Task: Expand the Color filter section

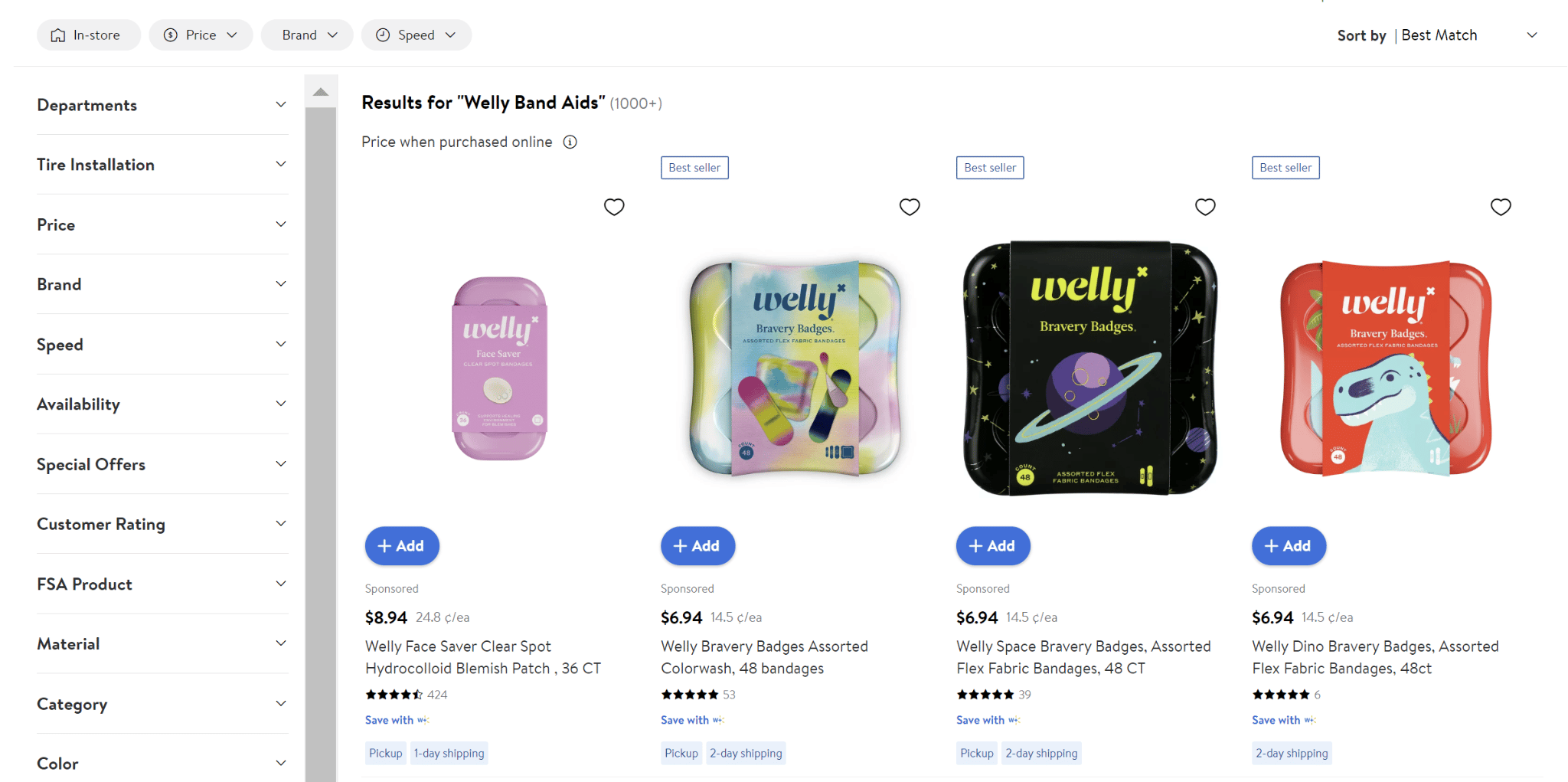Action: pos(162,764)
